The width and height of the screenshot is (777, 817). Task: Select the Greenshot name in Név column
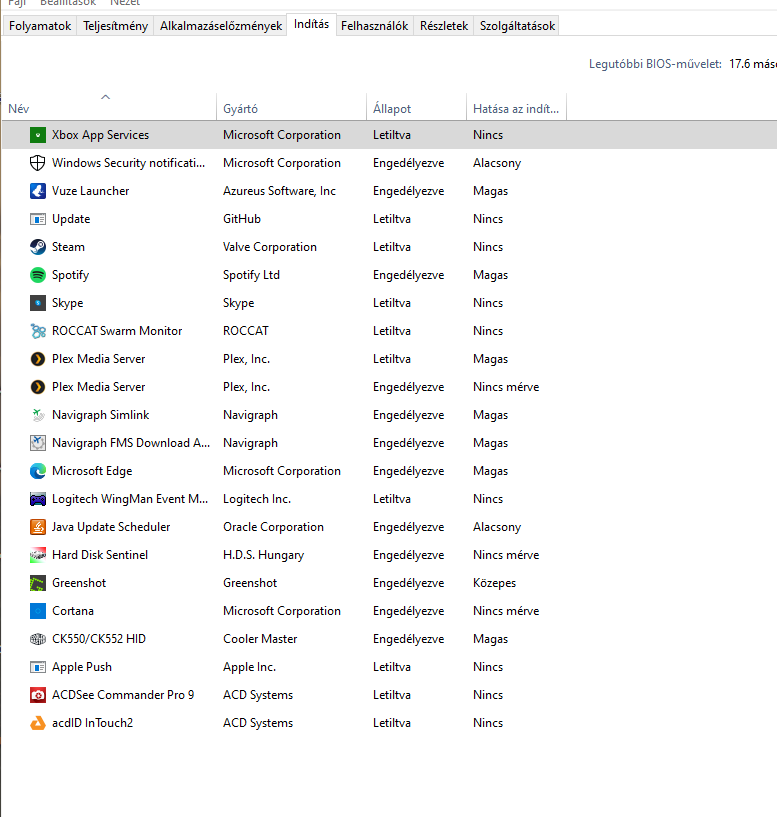tap(79, 583)
